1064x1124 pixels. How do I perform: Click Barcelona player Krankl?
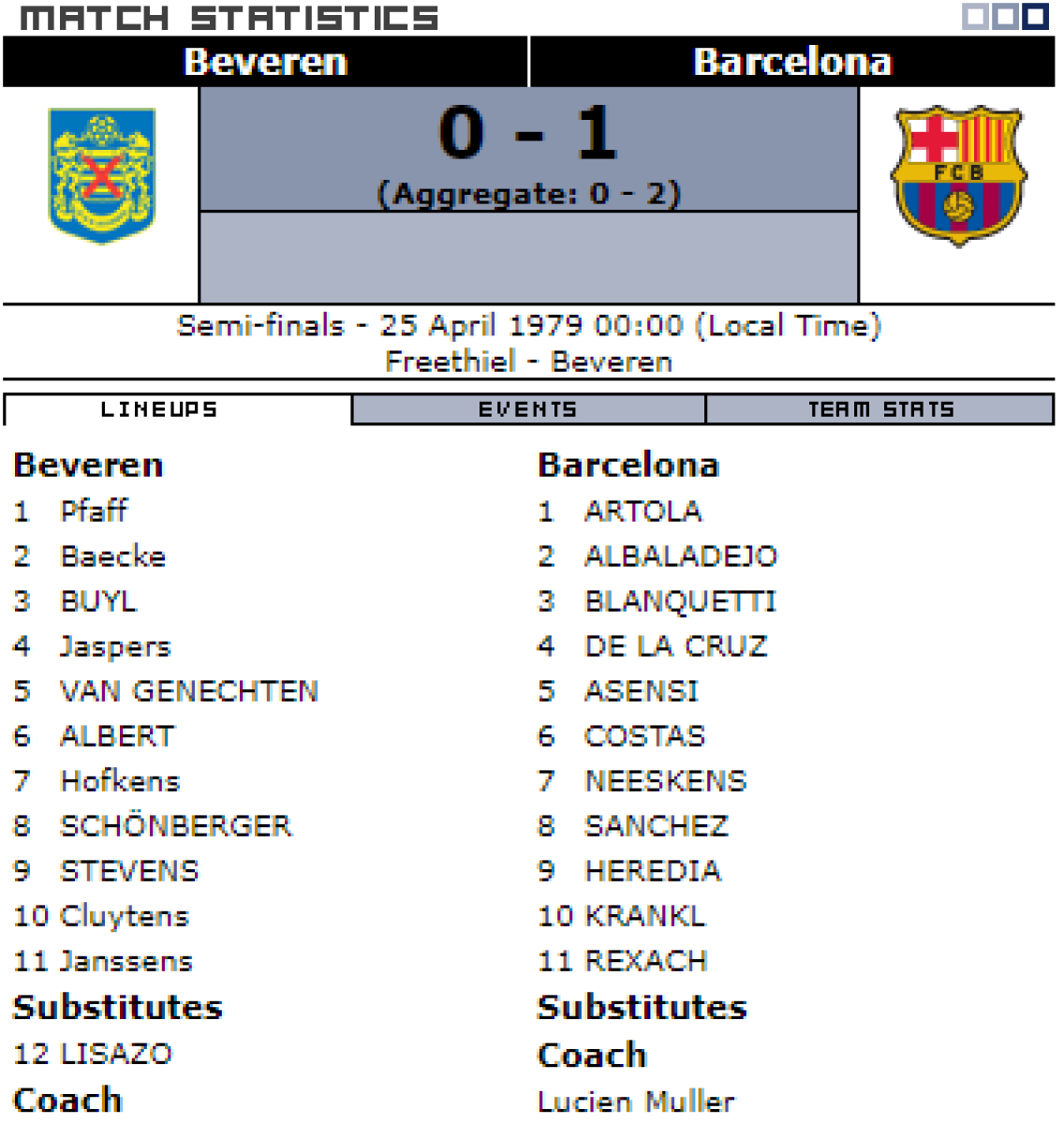pos(644,916)
